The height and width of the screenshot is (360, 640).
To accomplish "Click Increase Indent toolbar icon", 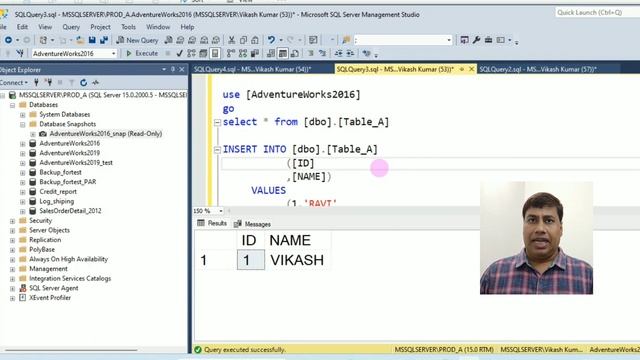I will (350, 53).
